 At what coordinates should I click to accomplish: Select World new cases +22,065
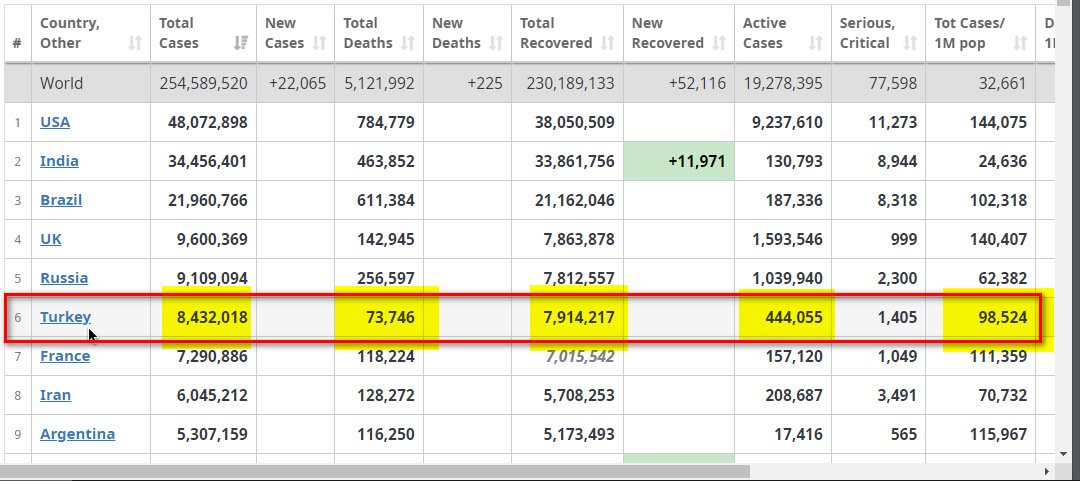click(x=298, y=83)
